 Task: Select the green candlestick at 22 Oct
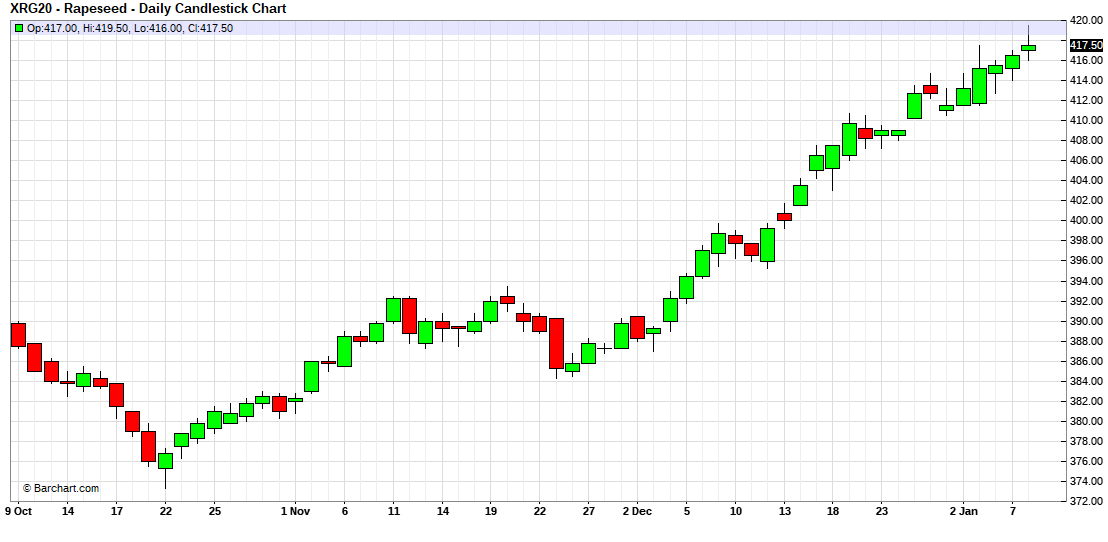[165, 460]
